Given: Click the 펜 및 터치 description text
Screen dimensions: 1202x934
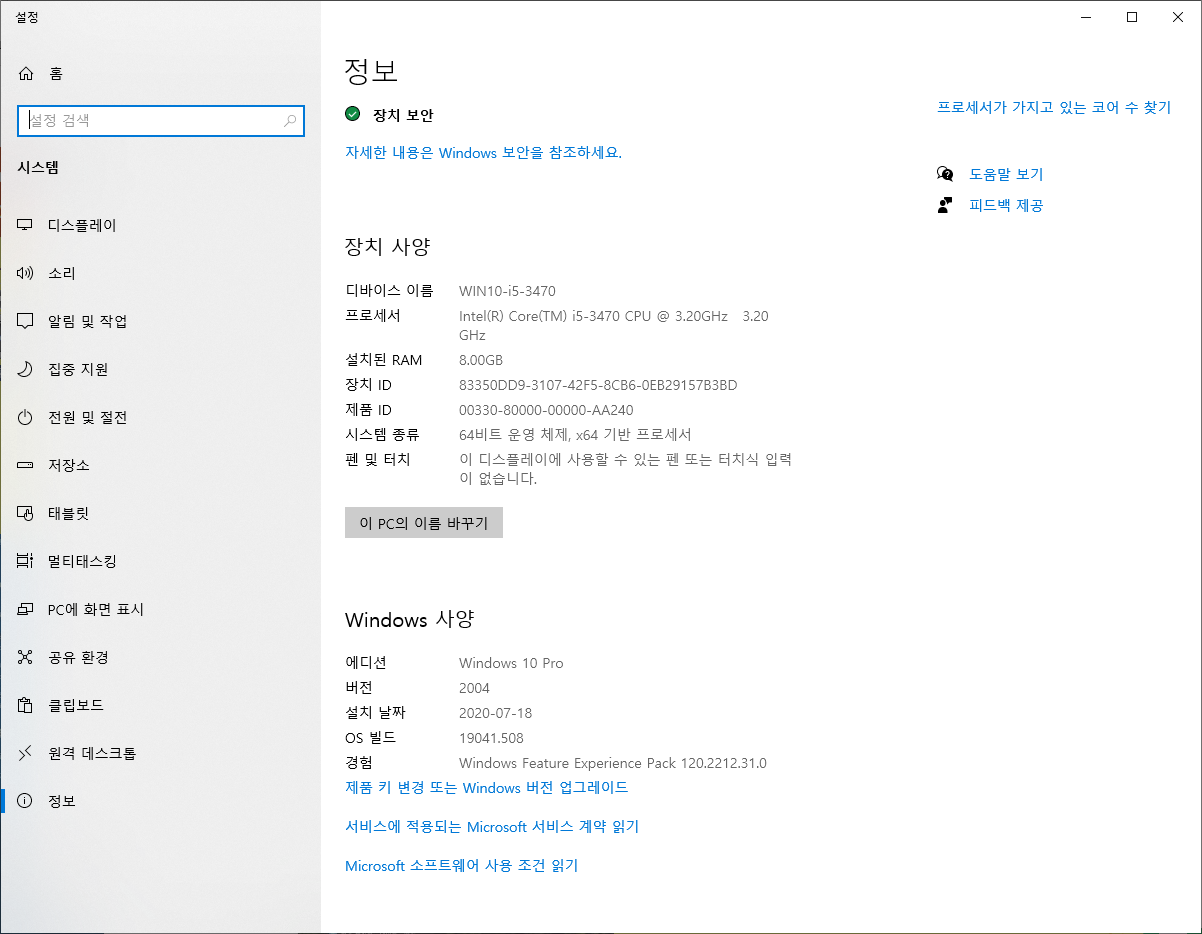Looking at the screenshot, I should [x=626, y=469].
